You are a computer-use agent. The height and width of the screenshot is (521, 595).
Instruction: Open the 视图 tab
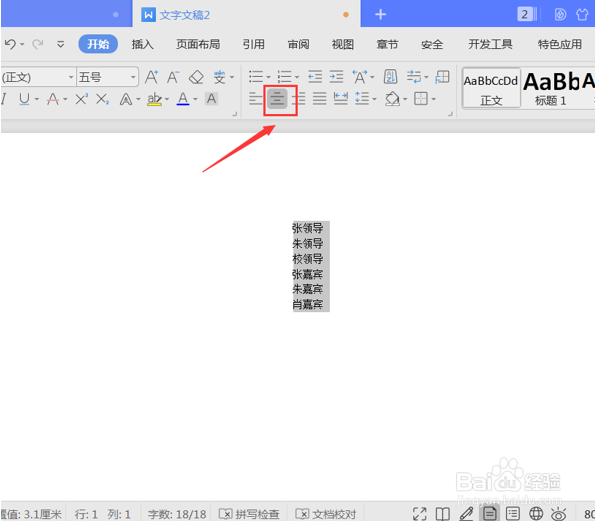[x=343, y=44]
